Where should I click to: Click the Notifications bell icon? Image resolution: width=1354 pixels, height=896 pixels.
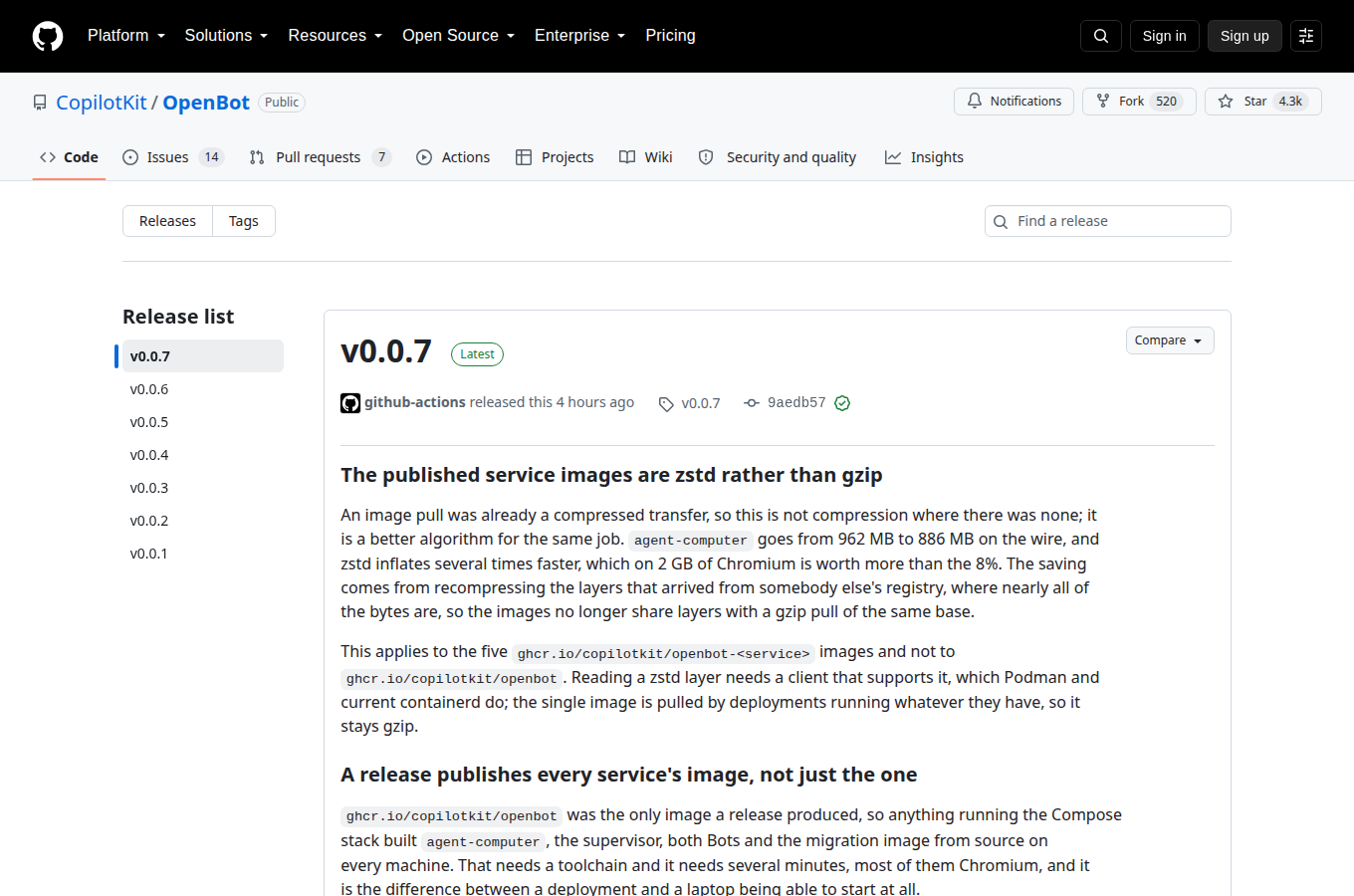tap(975, 101)
